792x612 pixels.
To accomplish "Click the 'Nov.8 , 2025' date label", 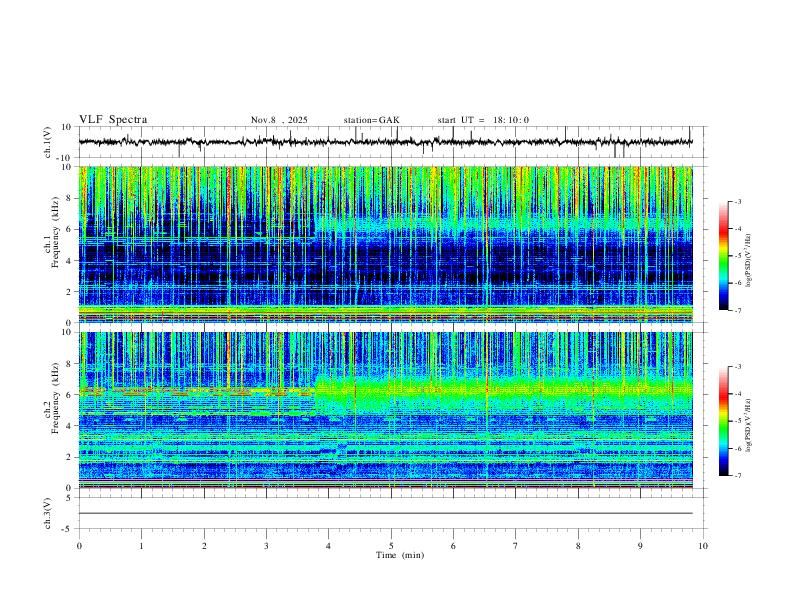I will [279, 120].
